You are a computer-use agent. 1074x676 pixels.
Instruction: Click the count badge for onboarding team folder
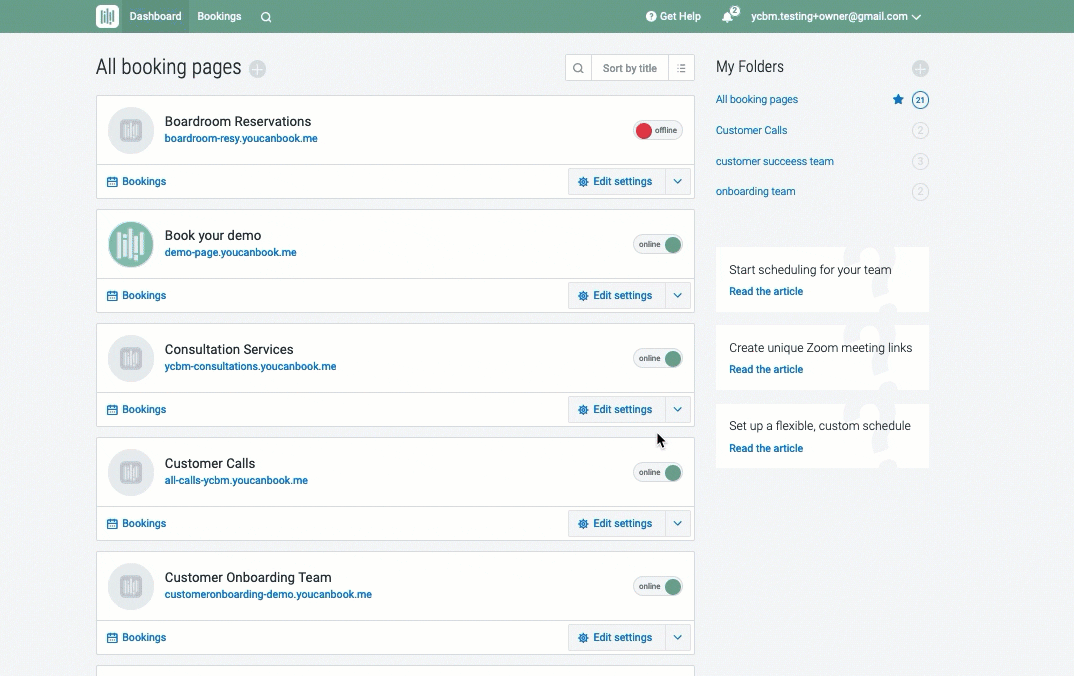920,192
